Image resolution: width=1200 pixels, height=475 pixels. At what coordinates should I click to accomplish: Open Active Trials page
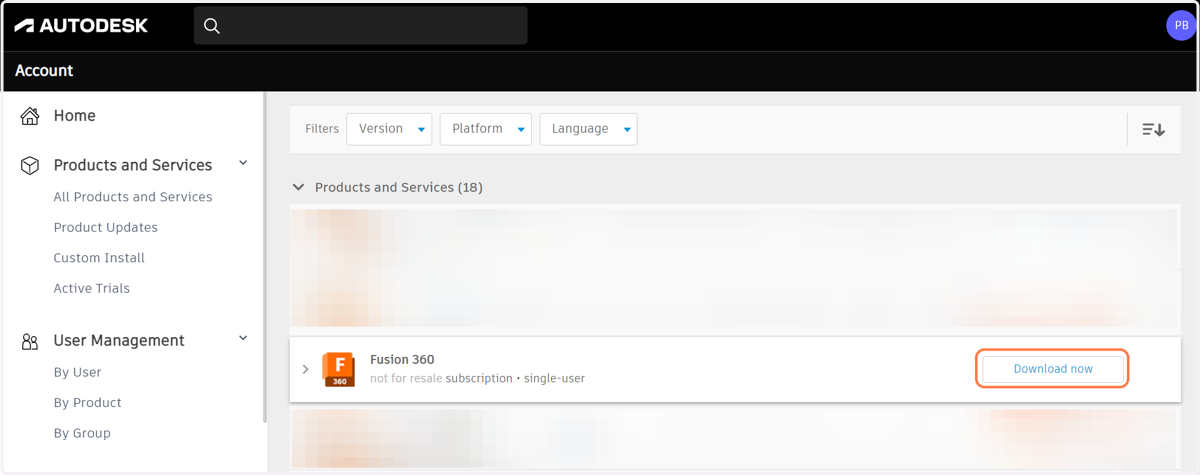coord(92,288)
